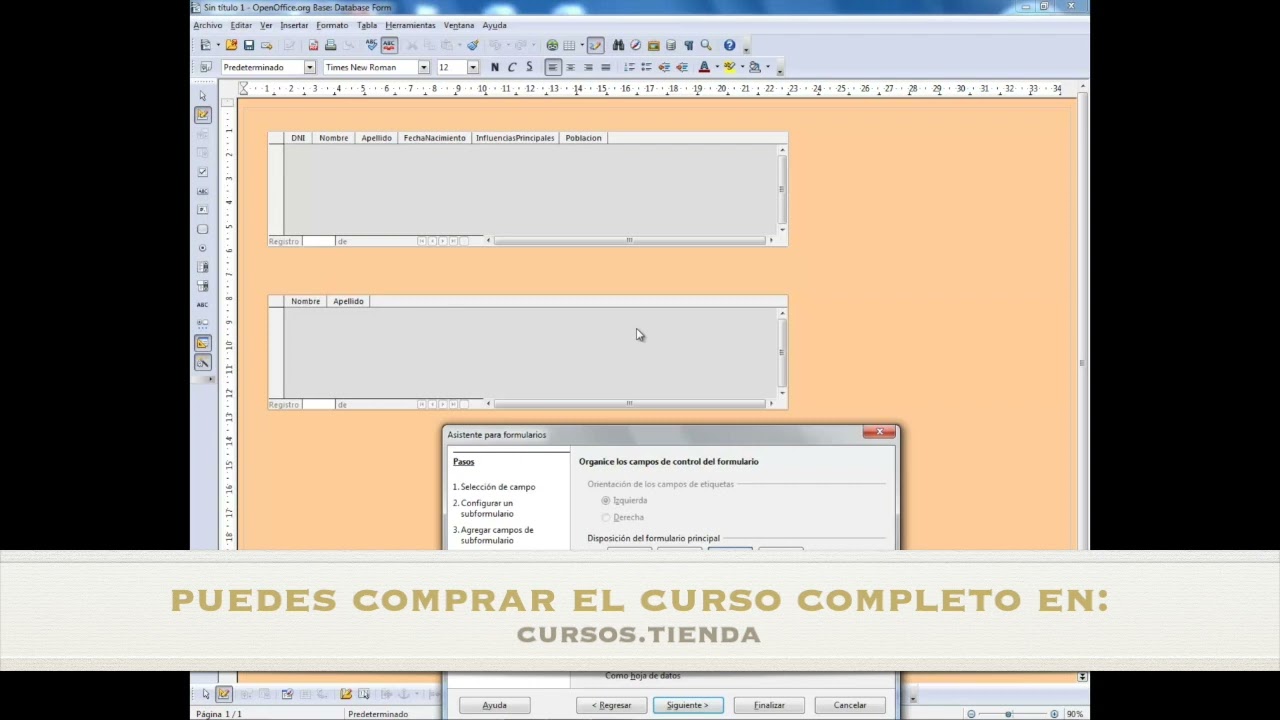Image resolution: width=1280 pixels, height=720 pixels.
Task: Click the Help question mark icon
Action: [729, 45]
